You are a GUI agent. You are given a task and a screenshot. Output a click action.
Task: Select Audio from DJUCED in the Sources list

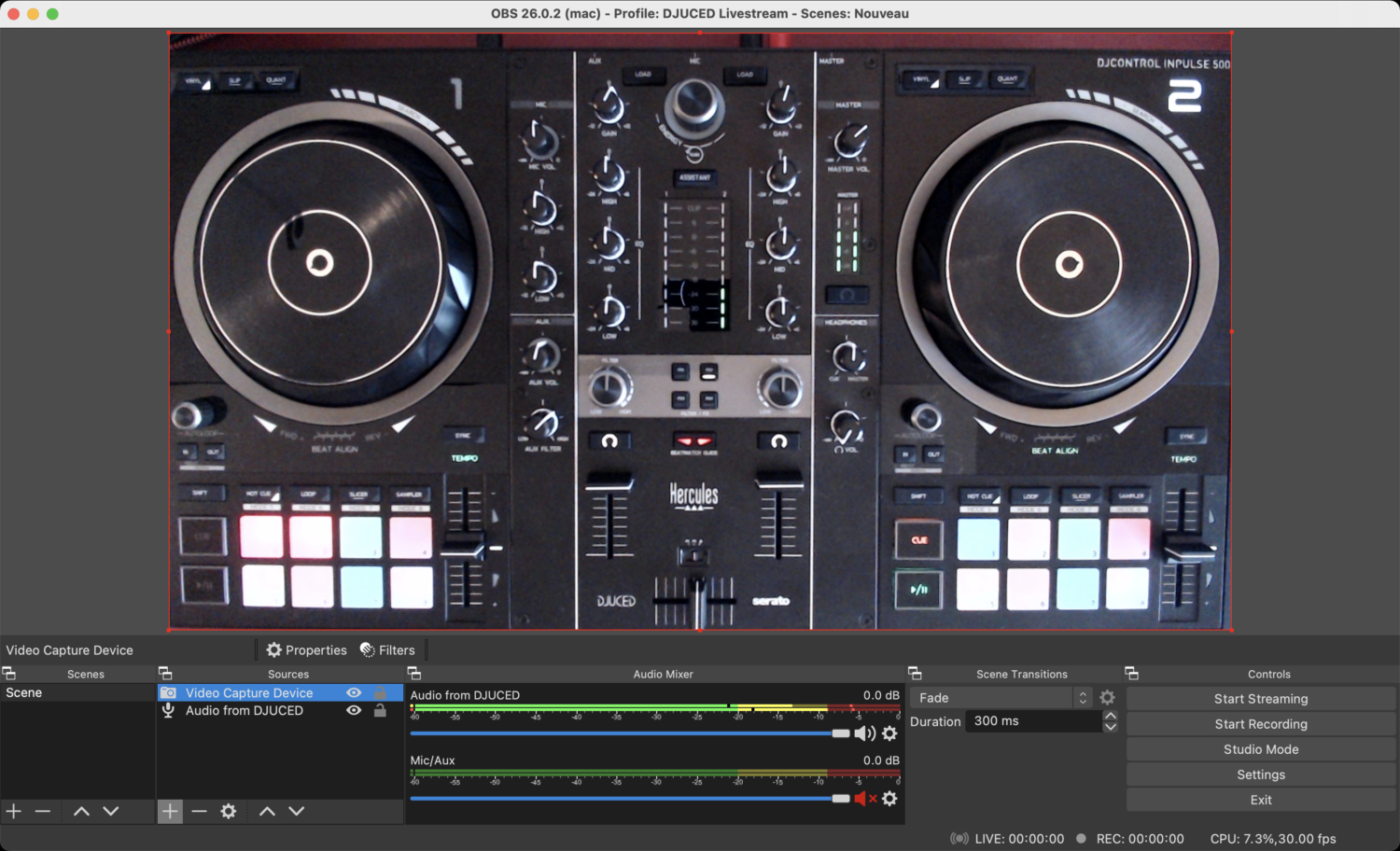pos(245,710)
